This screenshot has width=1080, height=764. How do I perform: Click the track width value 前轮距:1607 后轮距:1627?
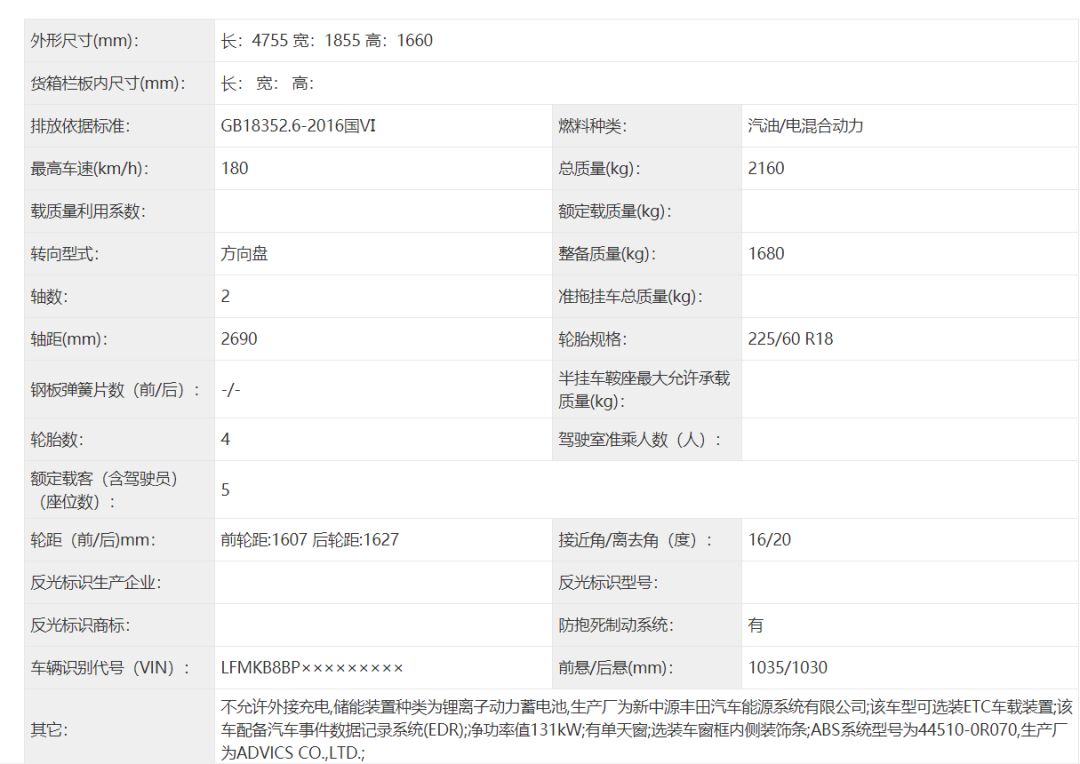click(309, 540)
